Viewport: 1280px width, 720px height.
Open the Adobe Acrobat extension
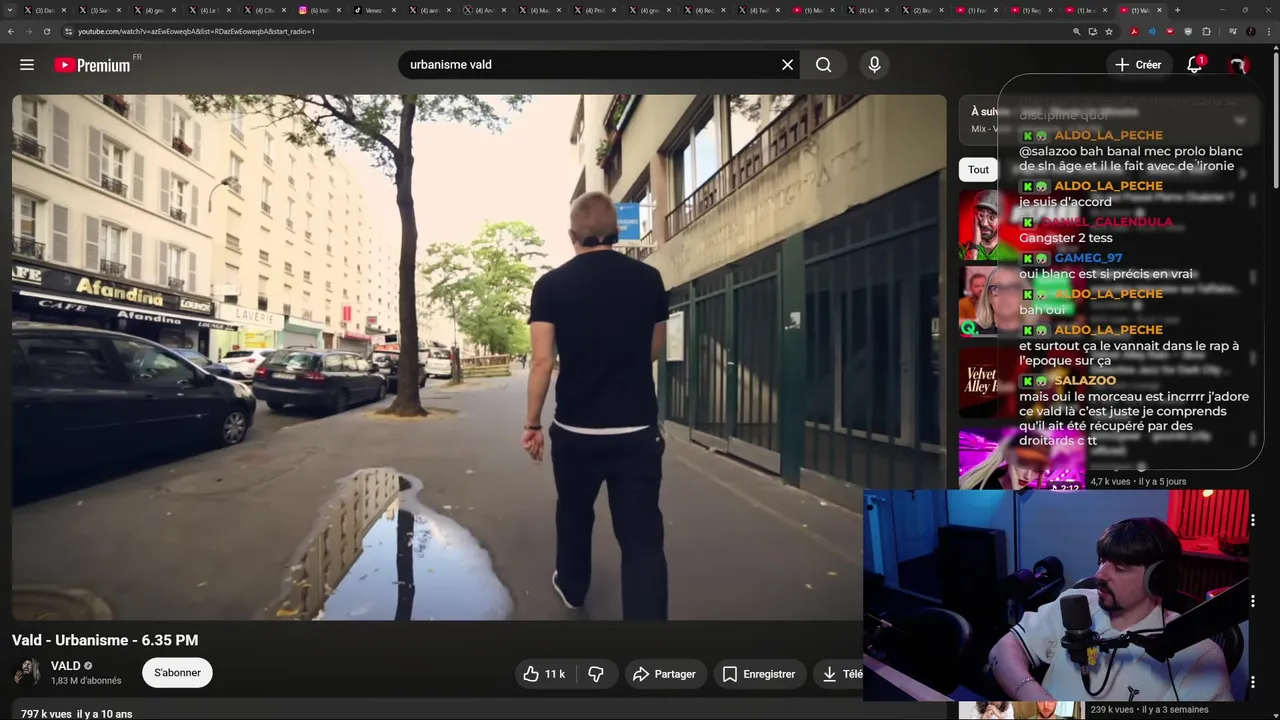point(1133,31)
